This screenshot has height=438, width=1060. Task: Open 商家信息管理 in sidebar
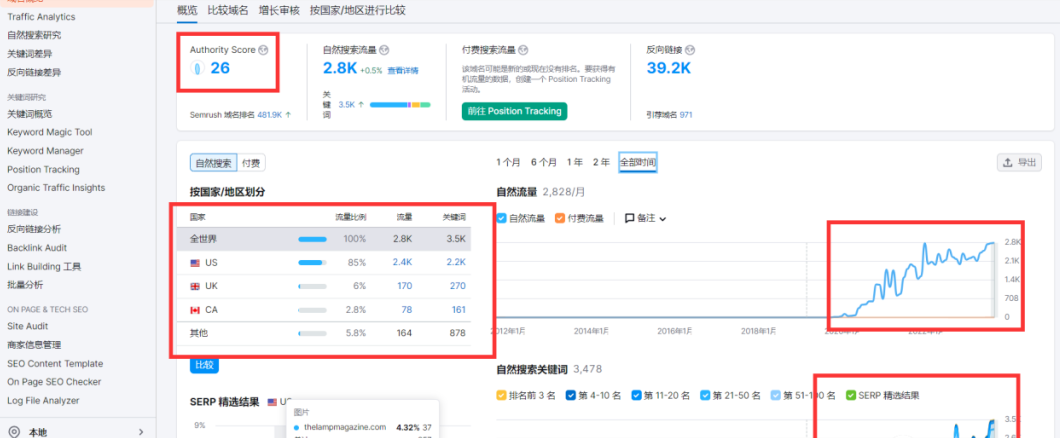point(34,345)
